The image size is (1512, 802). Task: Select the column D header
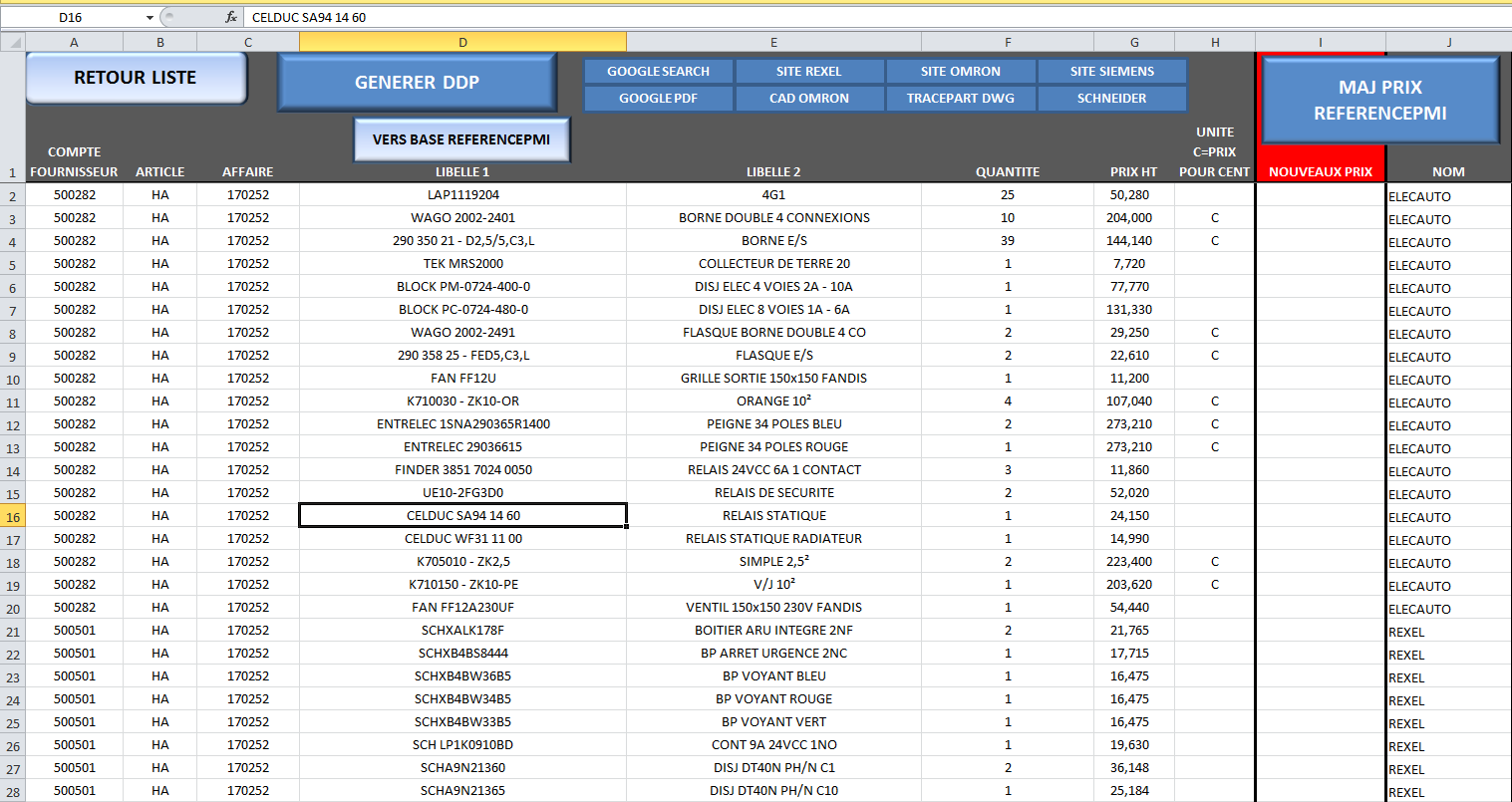[x=462, y=42]
